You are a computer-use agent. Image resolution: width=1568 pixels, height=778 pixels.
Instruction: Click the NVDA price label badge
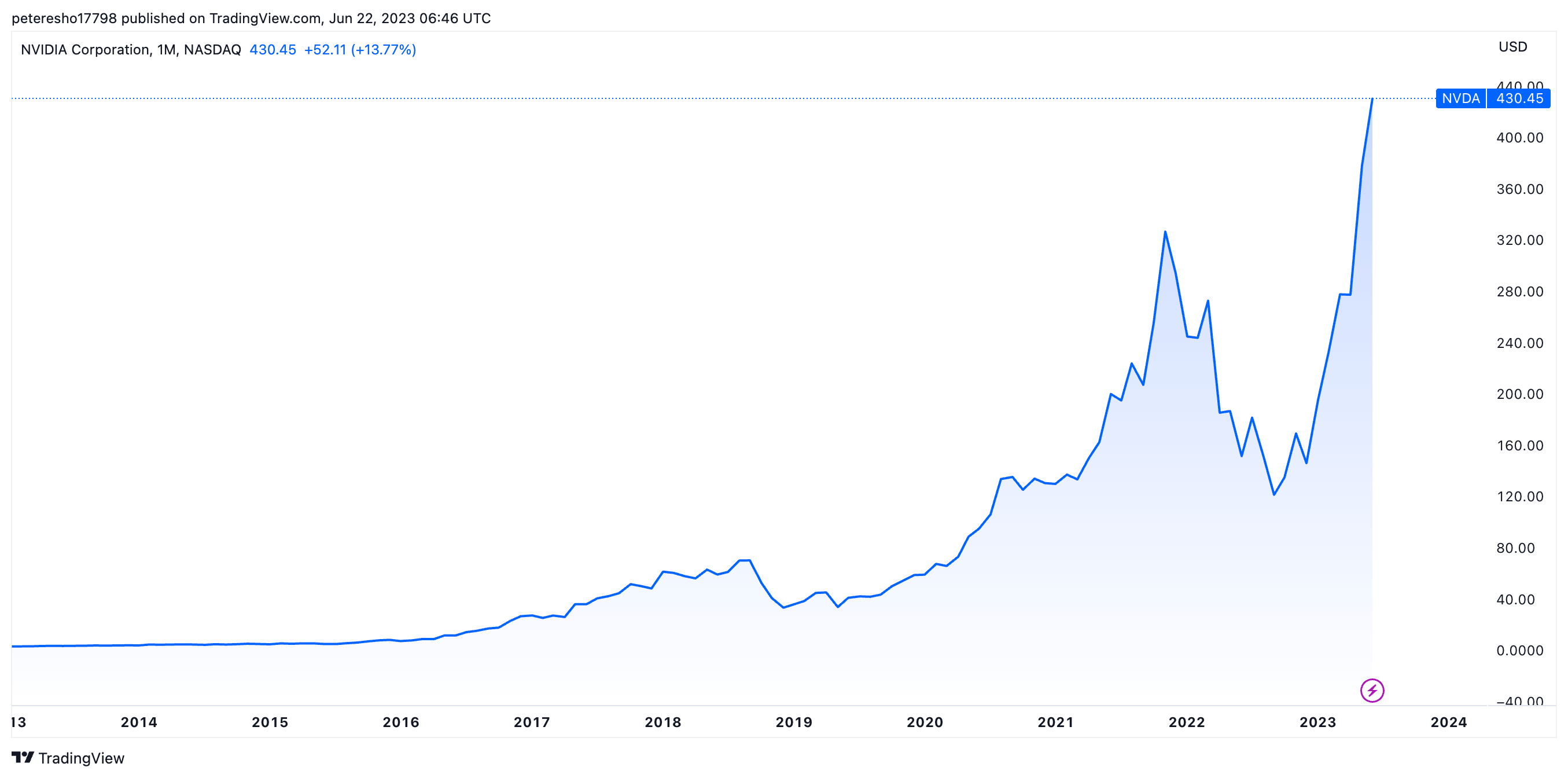click(1460, 98)
